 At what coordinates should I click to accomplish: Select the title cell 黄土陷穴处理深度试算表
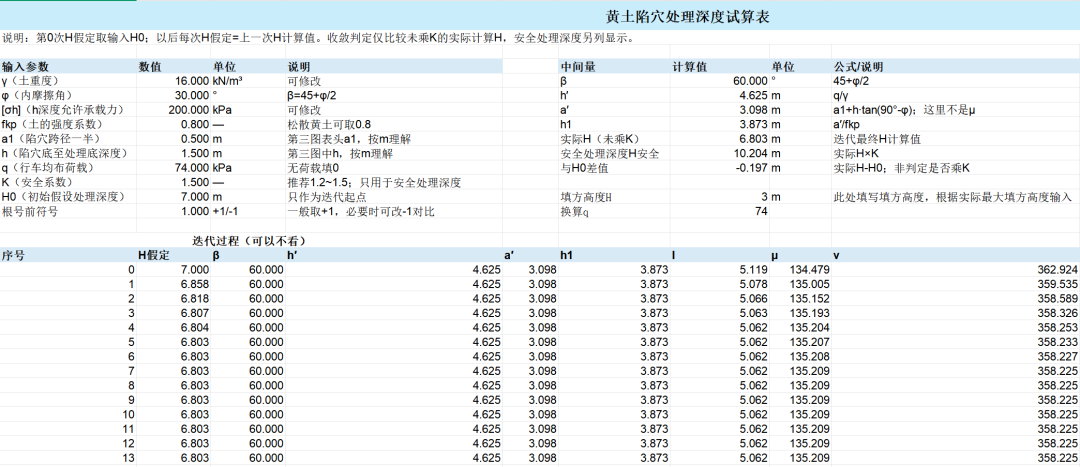click(x=687, y=17)
